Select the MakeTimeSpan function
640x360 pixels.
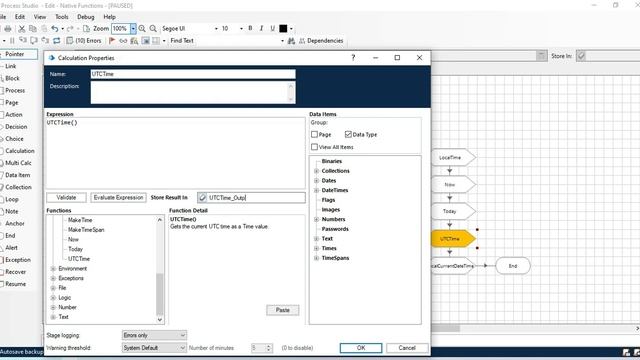pyautogui.click(x=86, y=230)
